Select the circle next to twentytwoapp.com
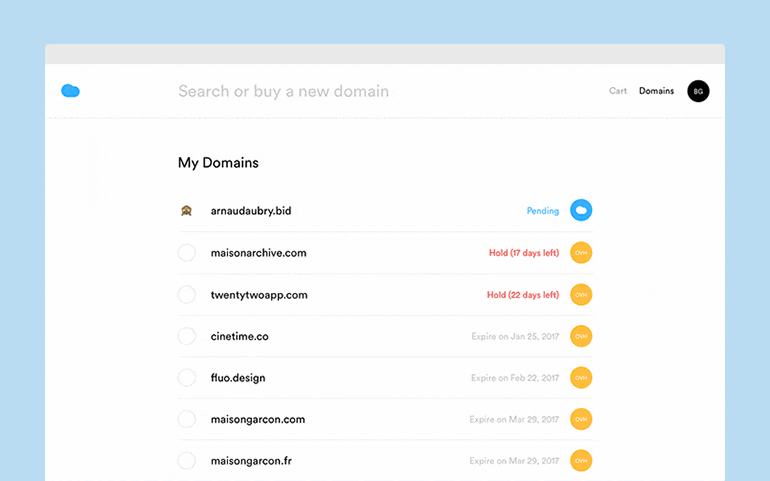 click(x=187, y=295)
